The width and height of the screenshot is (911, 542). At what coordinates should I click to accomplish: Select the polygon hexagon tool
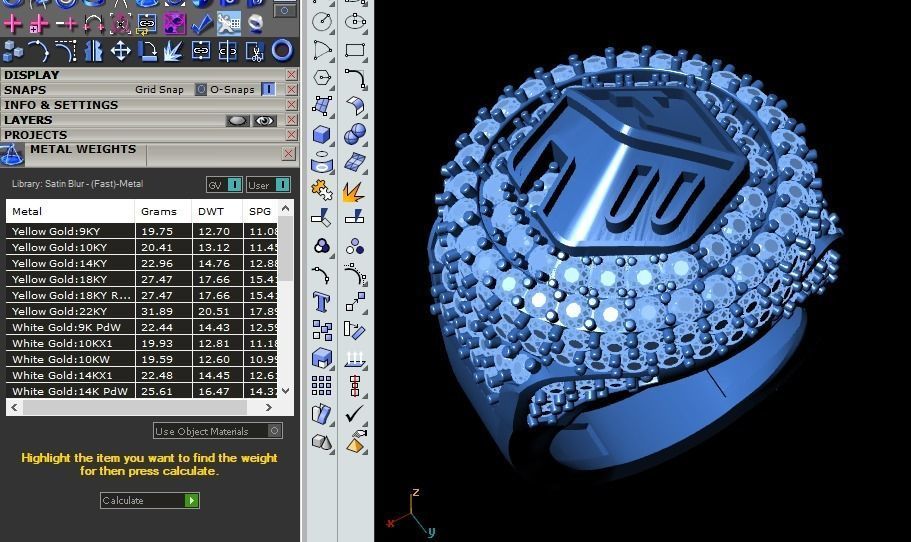pyautogui.click(x=322, y=78)
